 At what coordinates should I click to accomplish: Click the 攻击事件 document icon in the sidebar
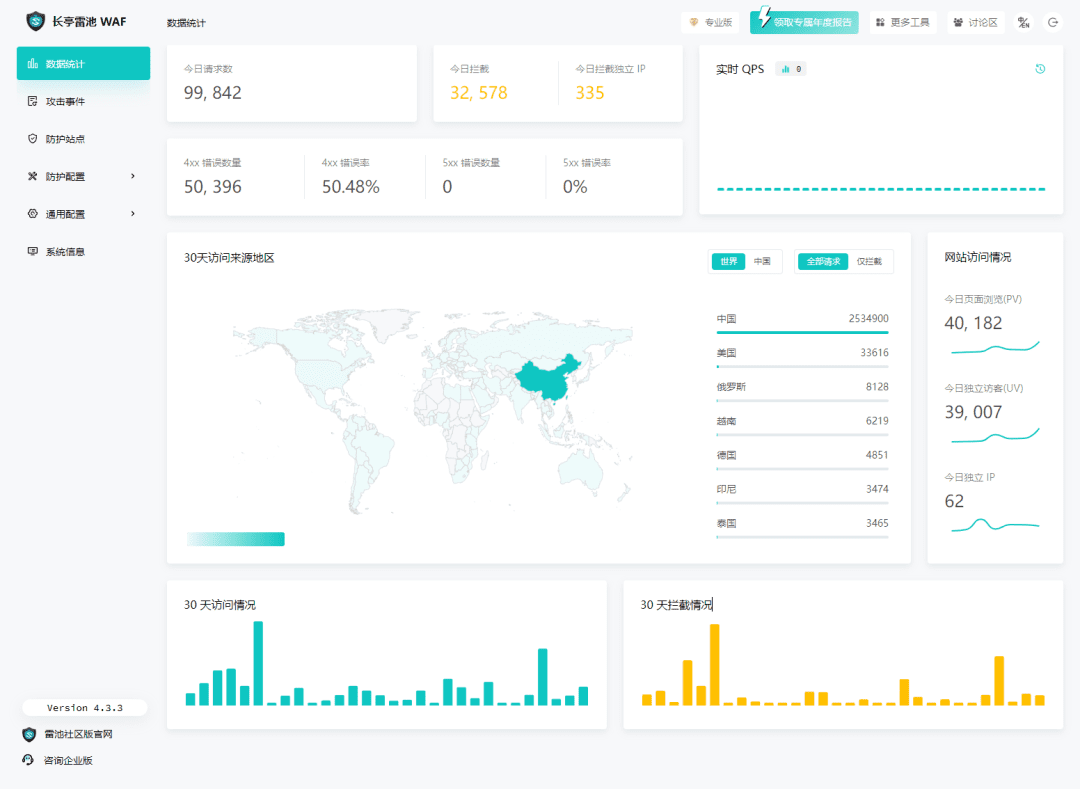(33, 101)
